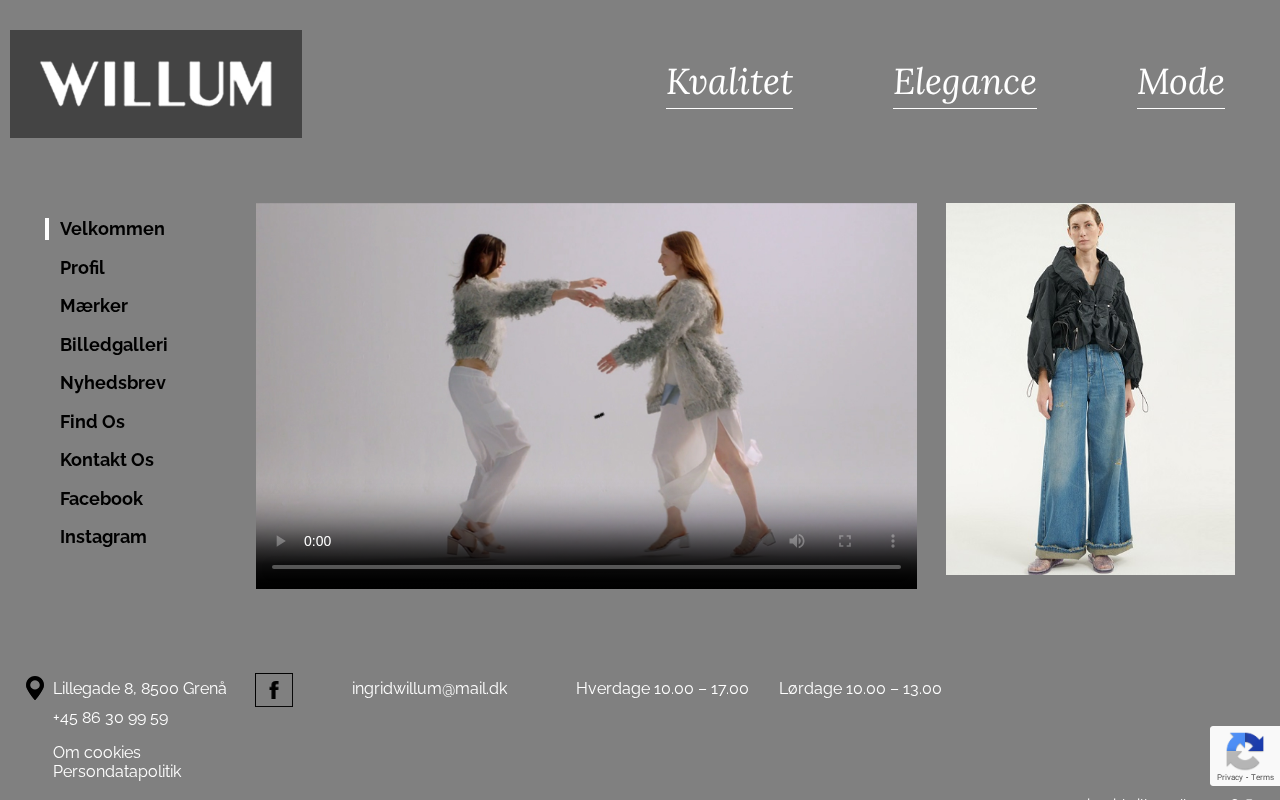Image resolution: width=1280 pixels, height=800 pixels.
Task: Click the Kvalitet heading link
Action: pyautogui.click(x=729, y=82)
